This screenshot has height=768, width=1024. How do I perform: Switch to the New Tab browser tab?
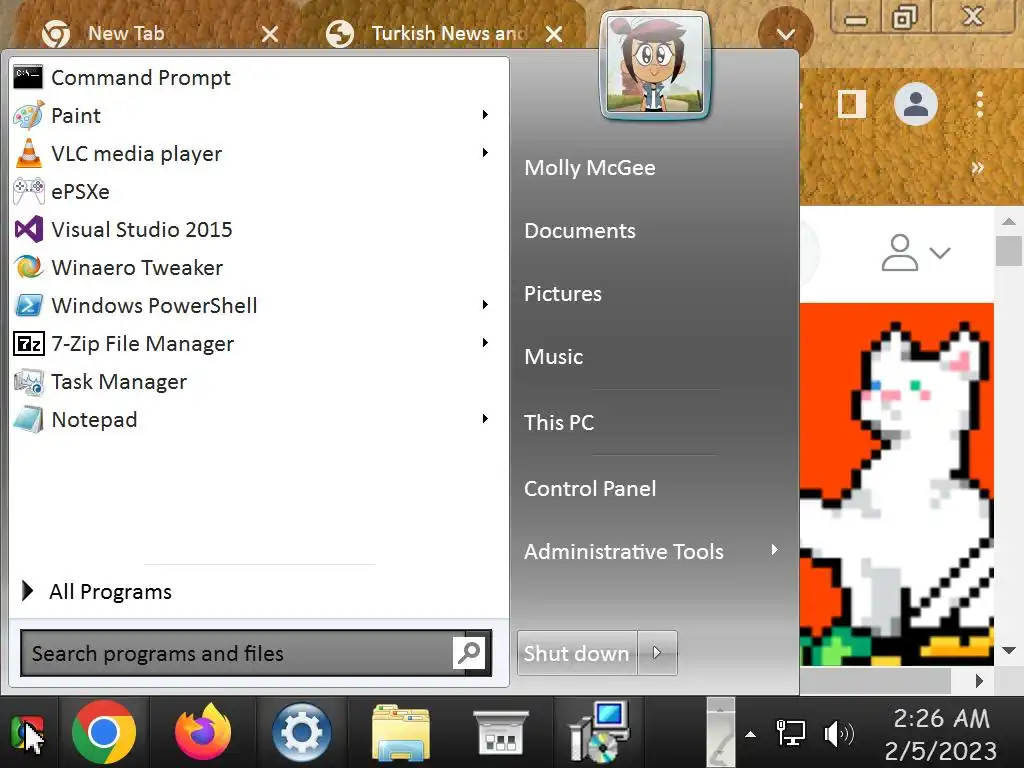pos(126,33)
